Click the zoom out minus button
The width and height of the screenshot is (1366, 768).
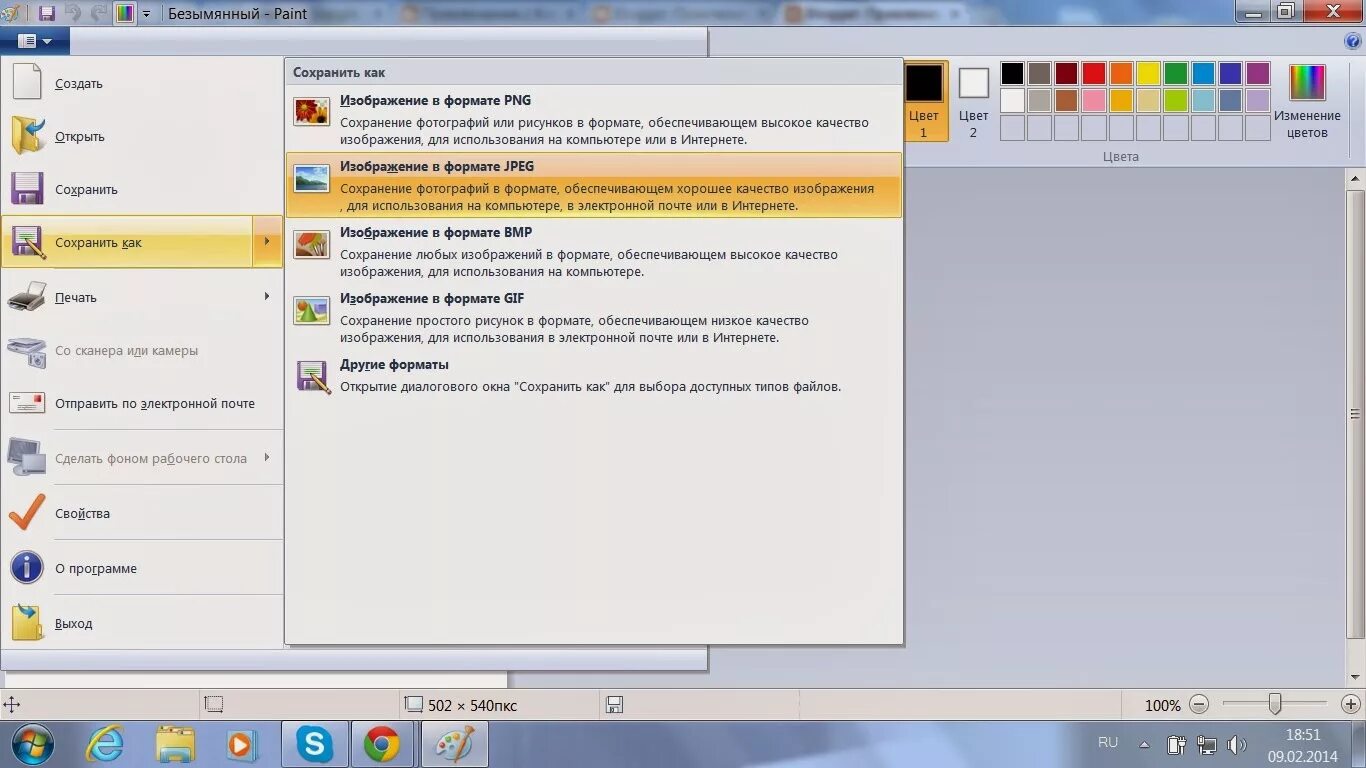click(x=1200, y=705)
